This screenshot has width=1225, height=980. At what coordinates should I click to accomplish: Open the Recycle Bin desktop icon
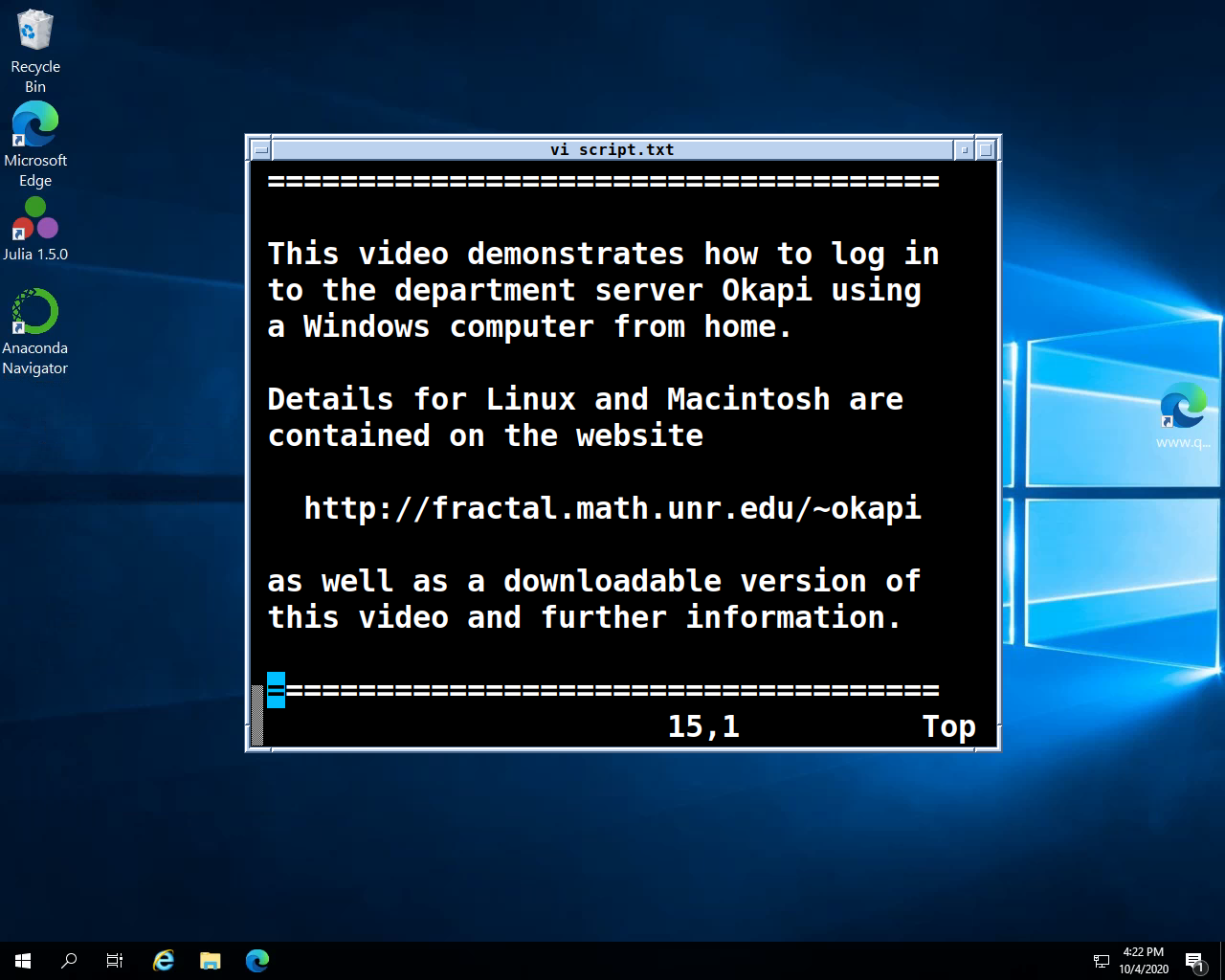click(x=34, y=50)
